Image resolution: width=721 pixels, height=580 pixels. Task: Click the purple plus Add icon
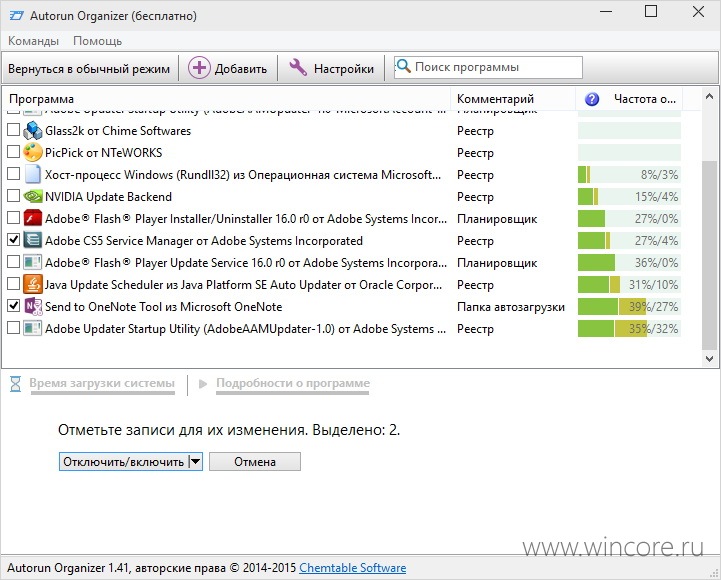coord(199,68)
